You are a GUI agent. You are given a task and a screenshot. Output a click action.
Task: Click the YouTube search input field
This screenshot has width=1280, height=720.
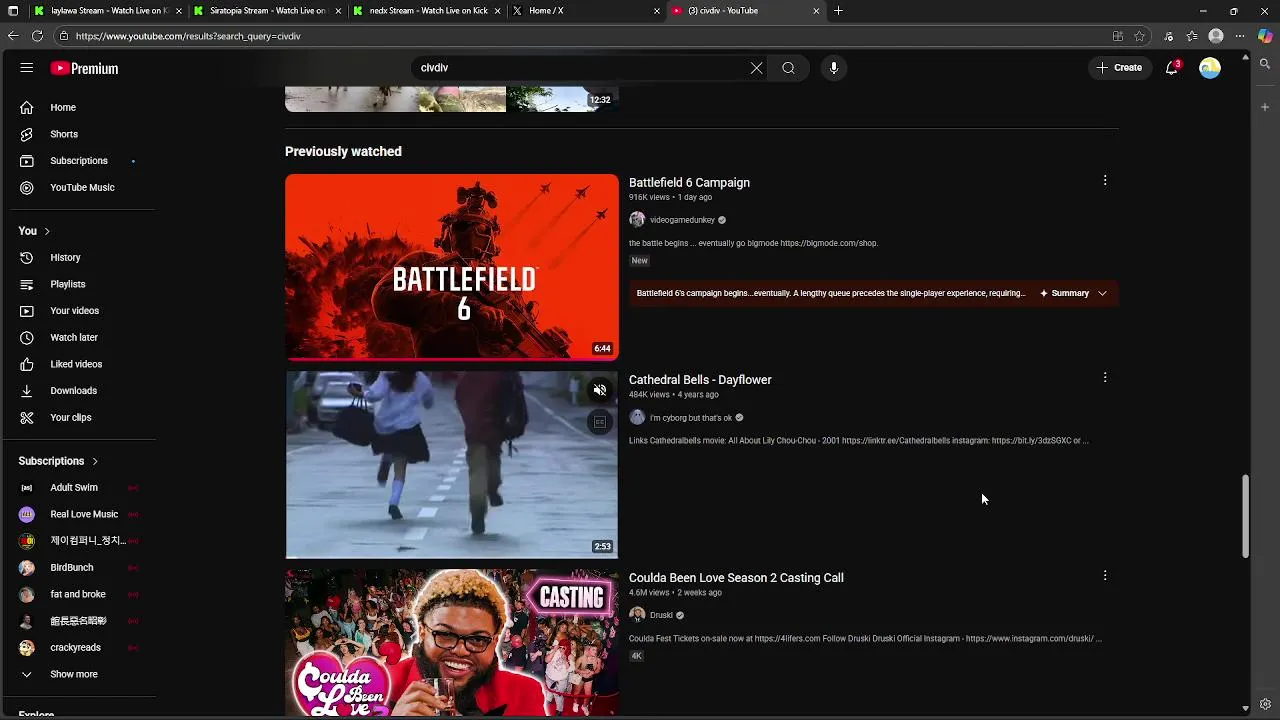pyautogui.click(x=580, y=68)
